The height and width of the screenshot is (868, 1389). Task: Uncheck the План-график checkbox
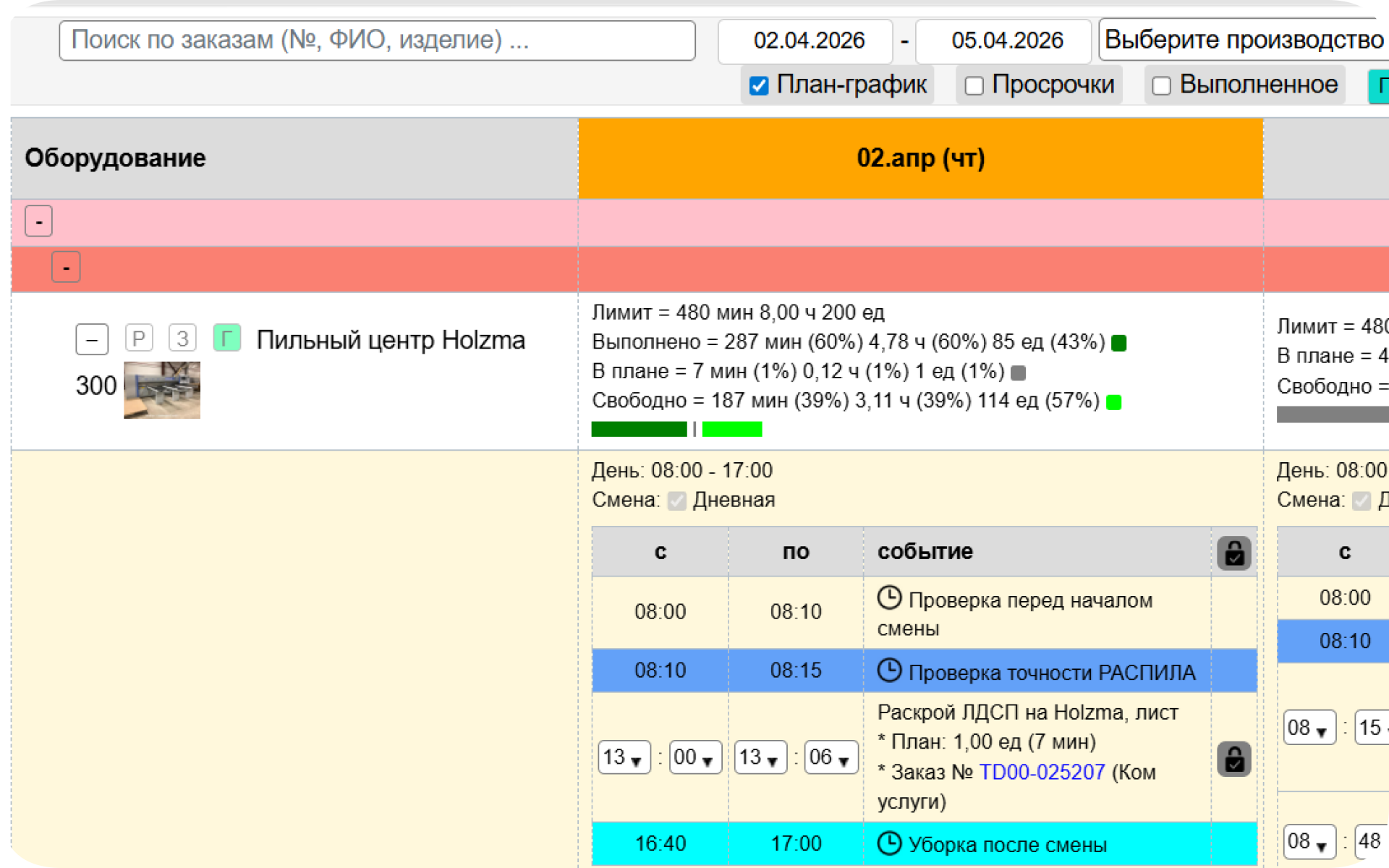(x=759, y=85)
